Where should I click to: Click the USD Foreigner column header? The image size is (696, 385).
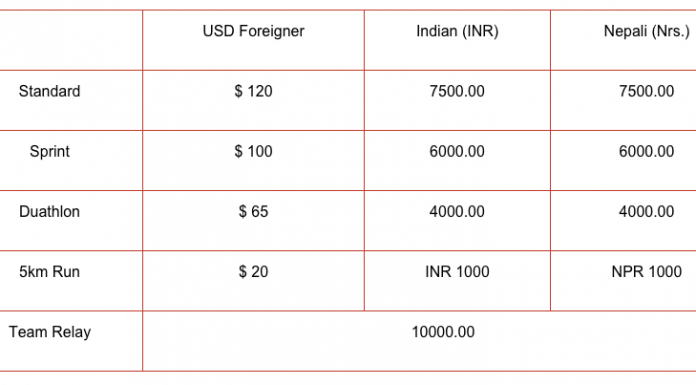click(253, 31)
